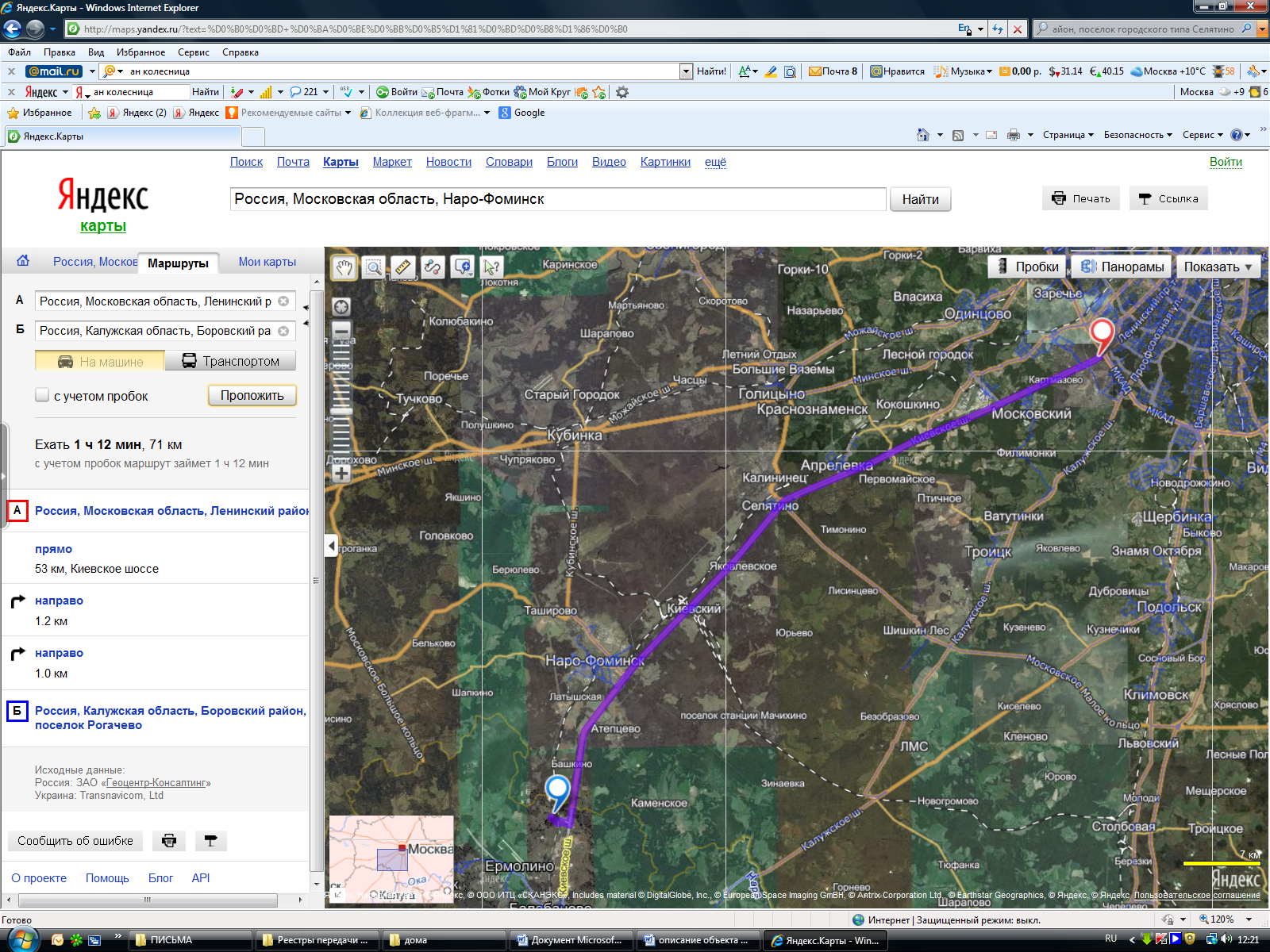Select the what's-here pointer info tool
The height and width of the screenshot is (952, 1270).
point(491,267)
